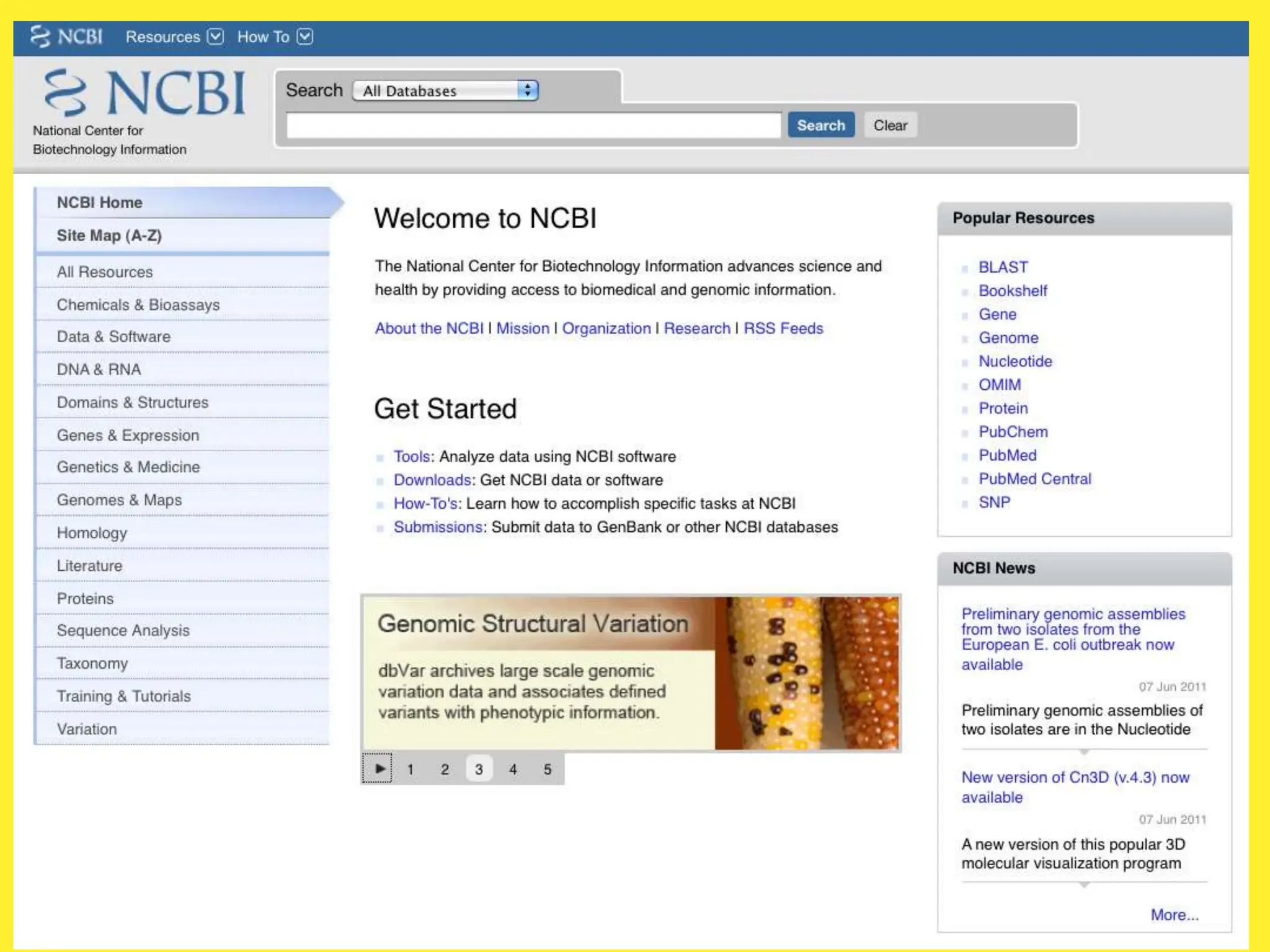Select DNA & RNA in sidebar
1270x952 pixels.
[99, 369]
